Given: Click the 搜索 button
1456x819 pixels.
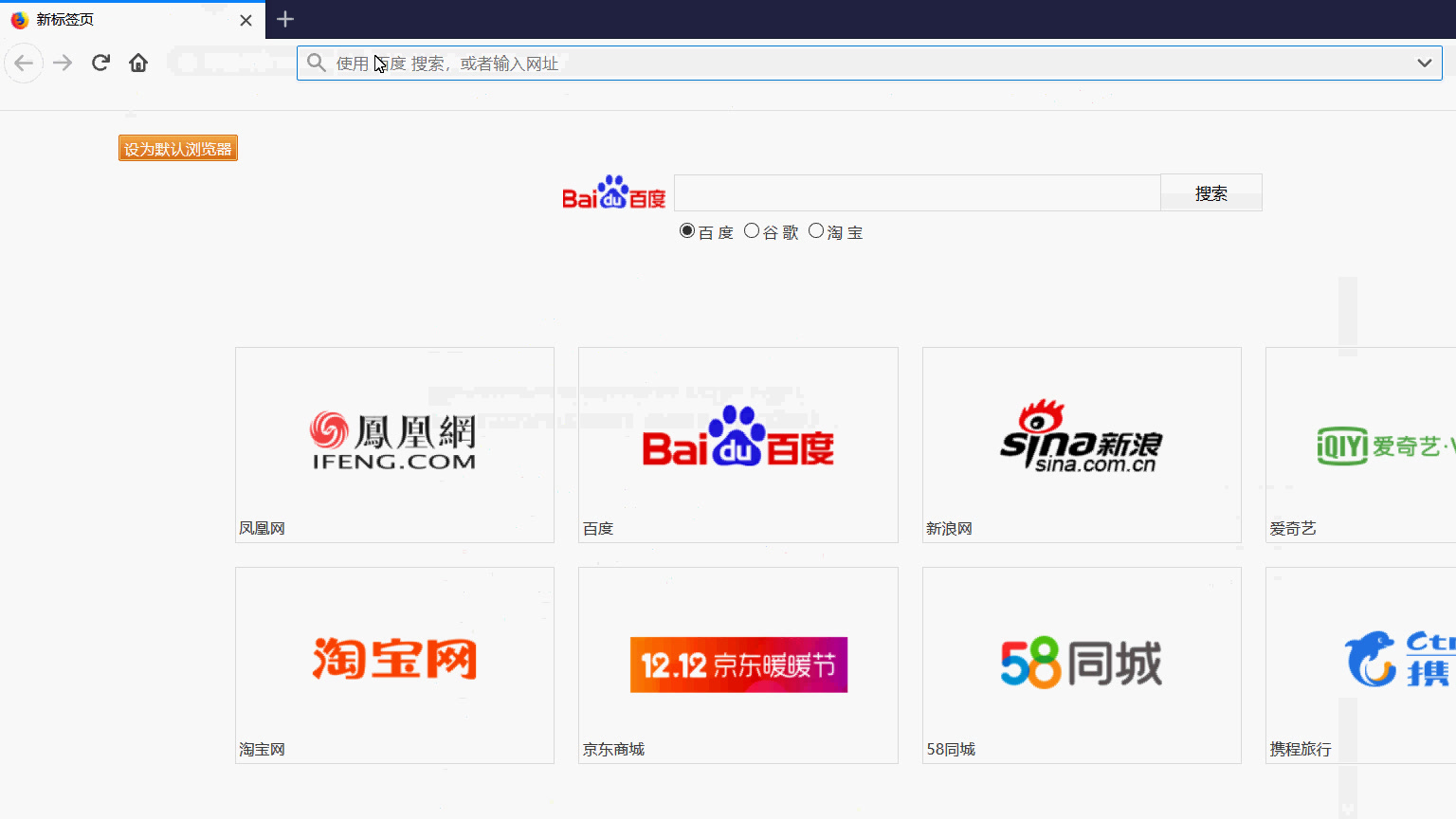Looking at the screenshot, I should [1211, 192].
